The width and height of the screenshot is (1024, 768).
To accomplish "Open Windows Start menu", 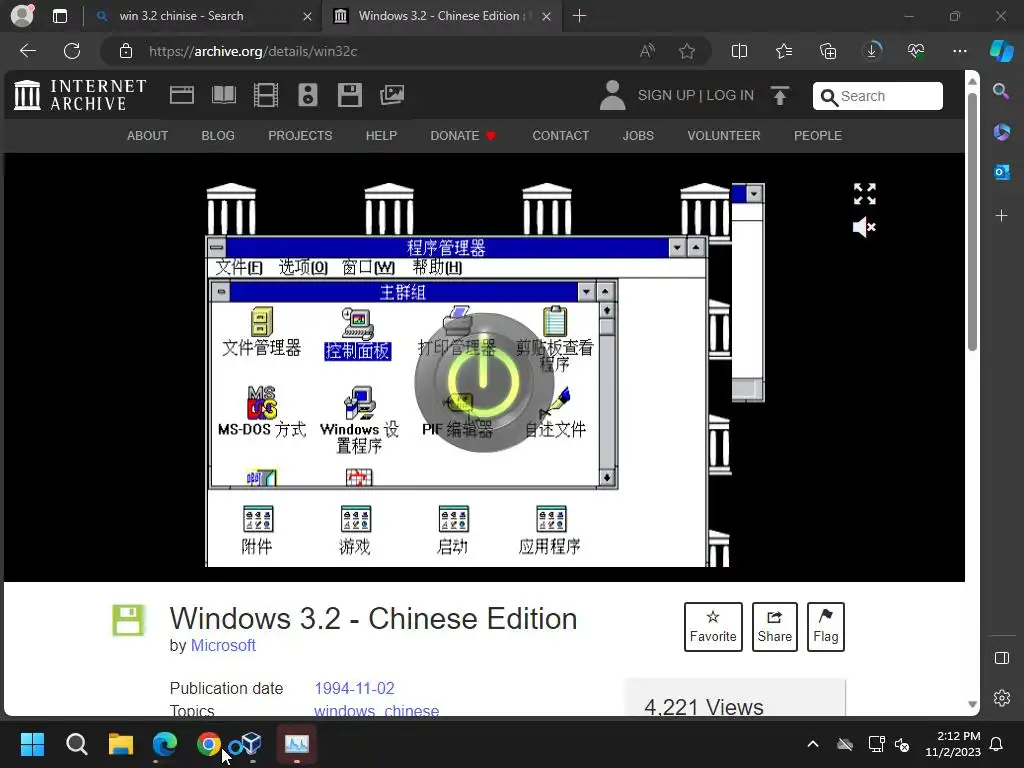I will pyautogui.click(x=32, y=744).
